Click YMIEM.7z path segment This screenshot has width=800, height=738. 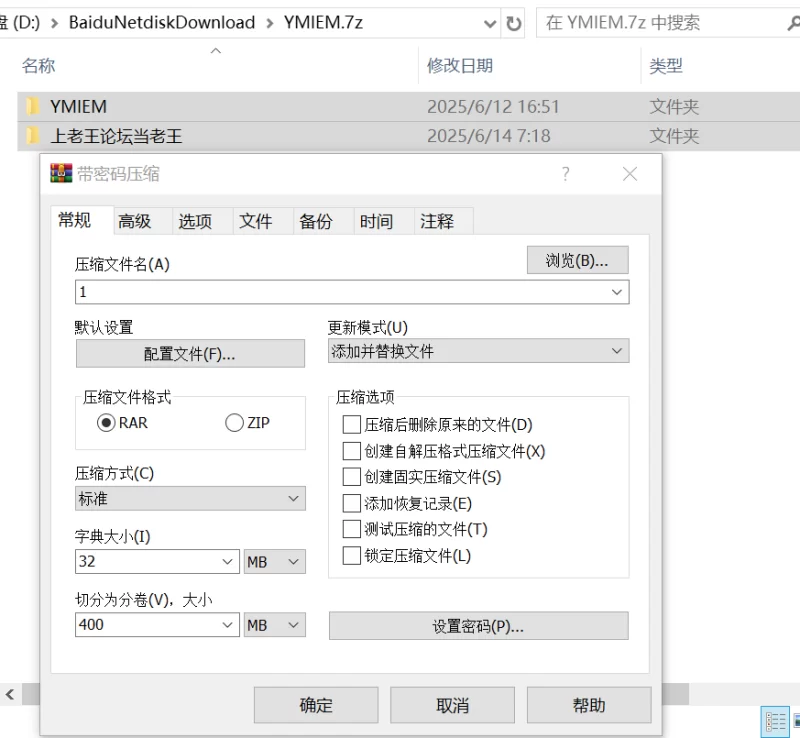click(323, 23)
